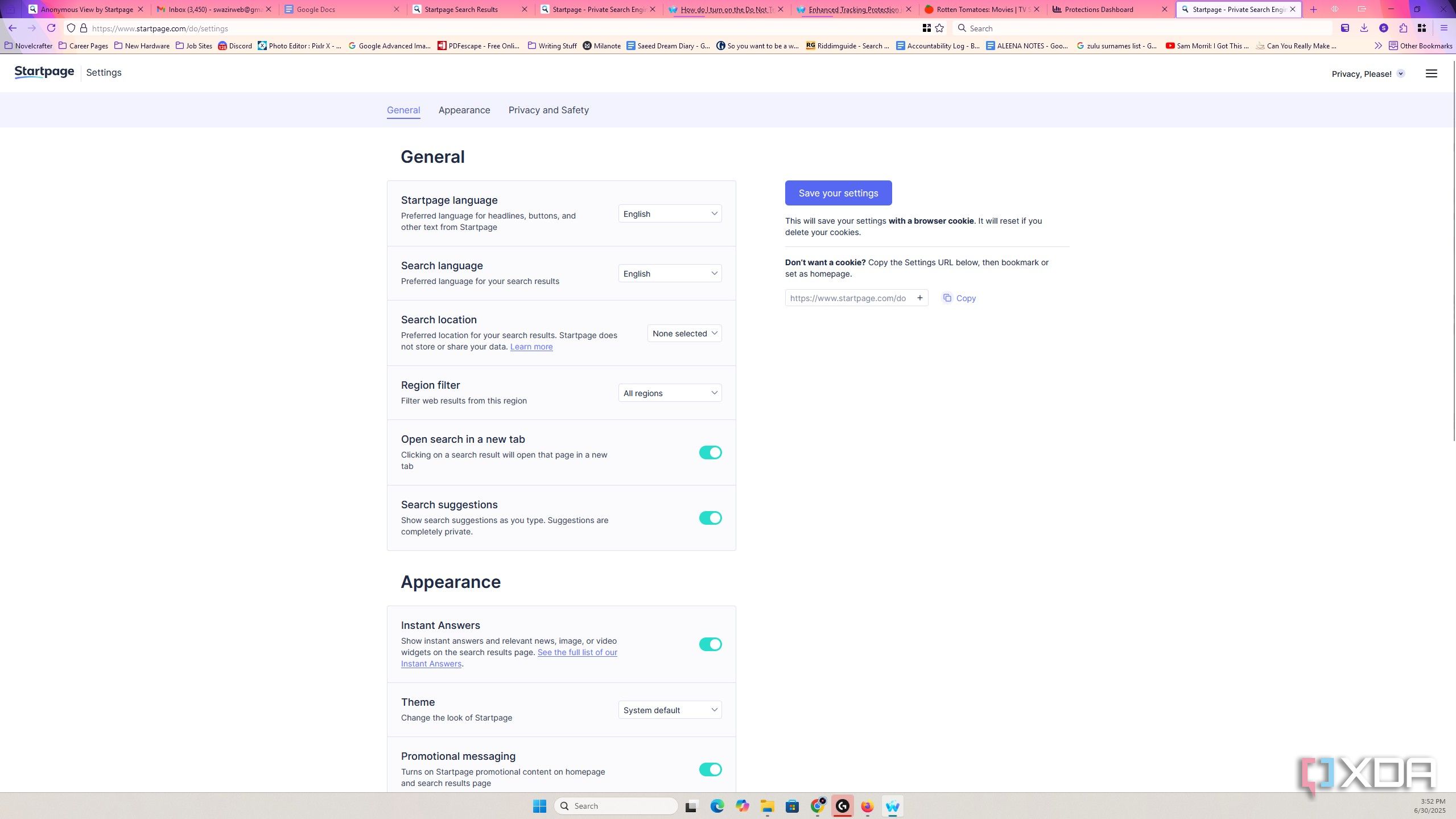
Task: Open File Explorer from the taskbar
Action: (x=767, y=806)
